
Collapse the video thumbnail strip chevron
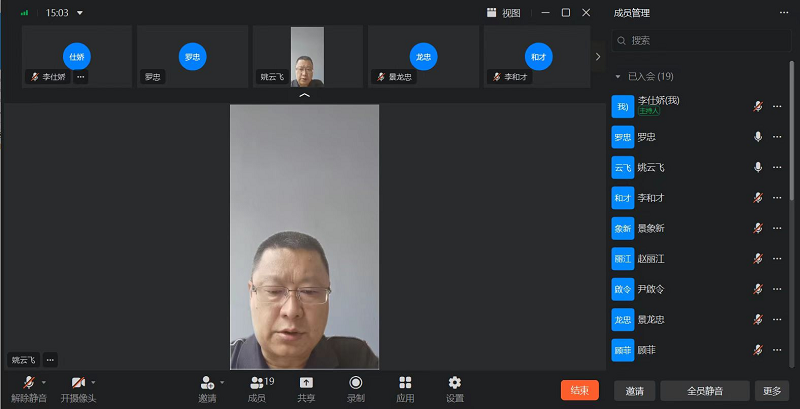click(305, 96)
